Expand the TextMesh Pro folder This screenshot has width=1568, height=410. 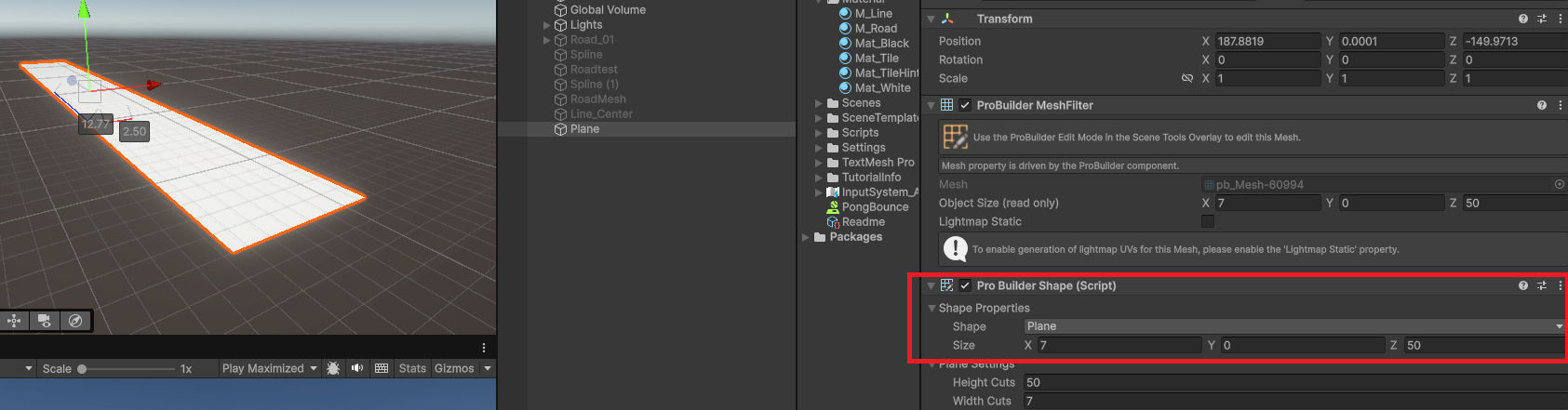pos(819,163)
